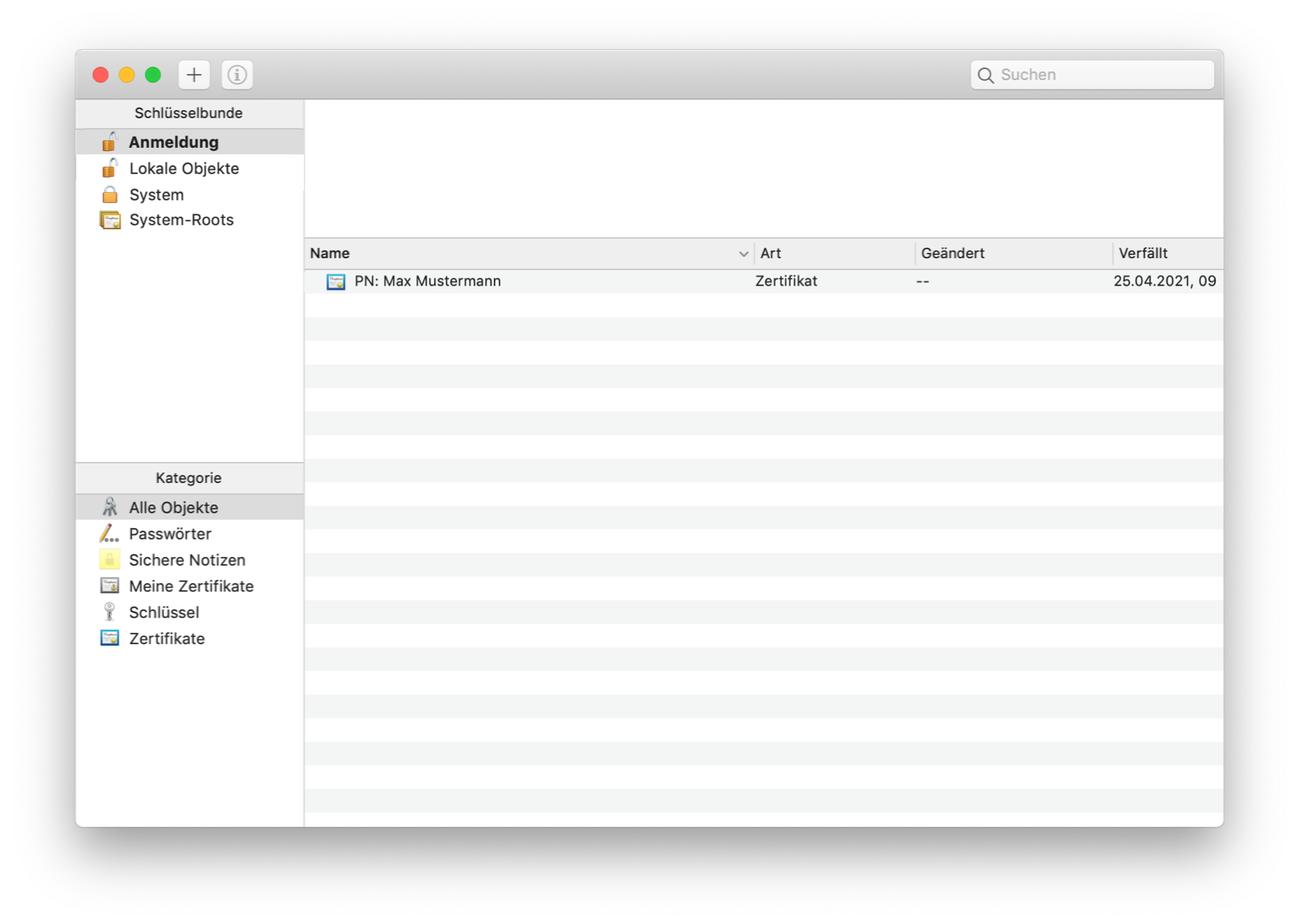Click the Anmeldung unlocked padlock icon
Screen dimensions: 1294x924
tap(109, 142)
